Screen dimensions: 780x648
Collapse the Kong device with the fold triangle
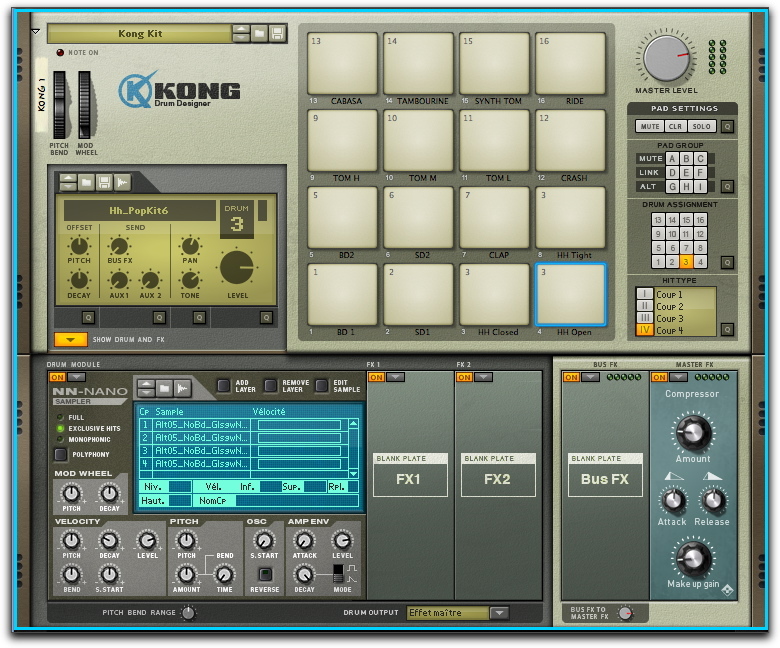(x=35, y=31)
